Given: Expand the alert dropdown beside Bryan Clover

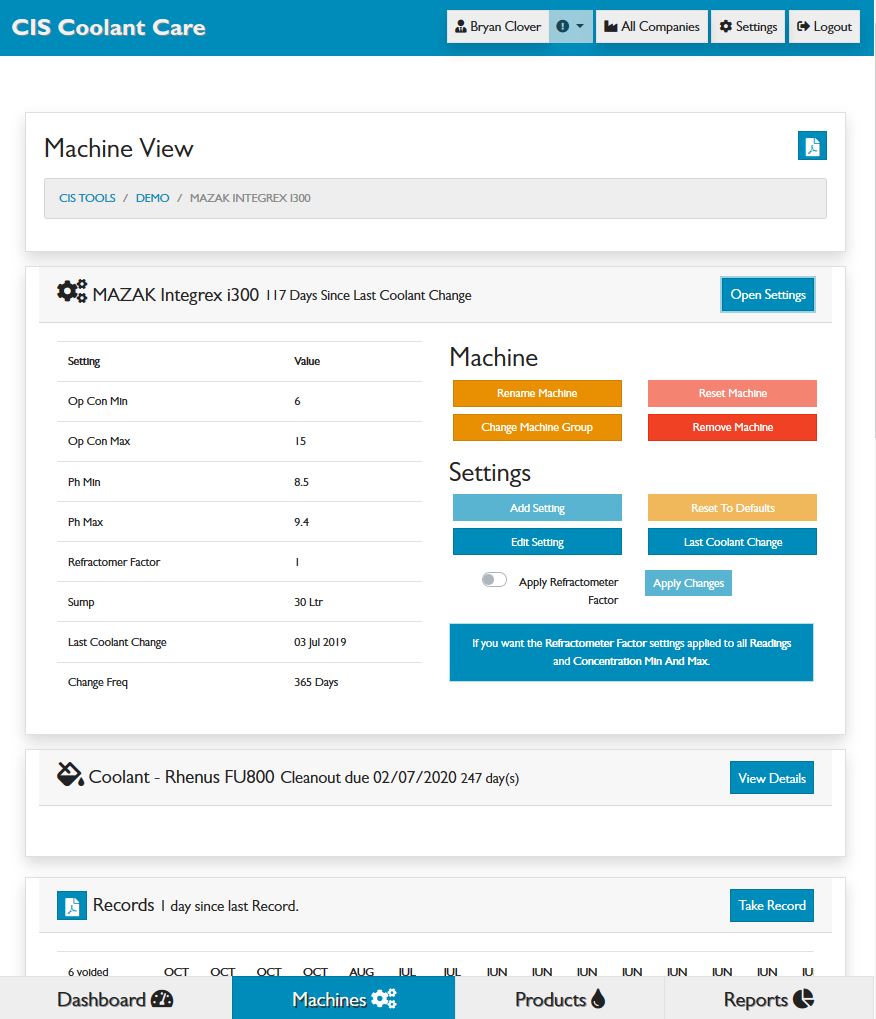Looking at the screenshot, I should coord(570,27).
